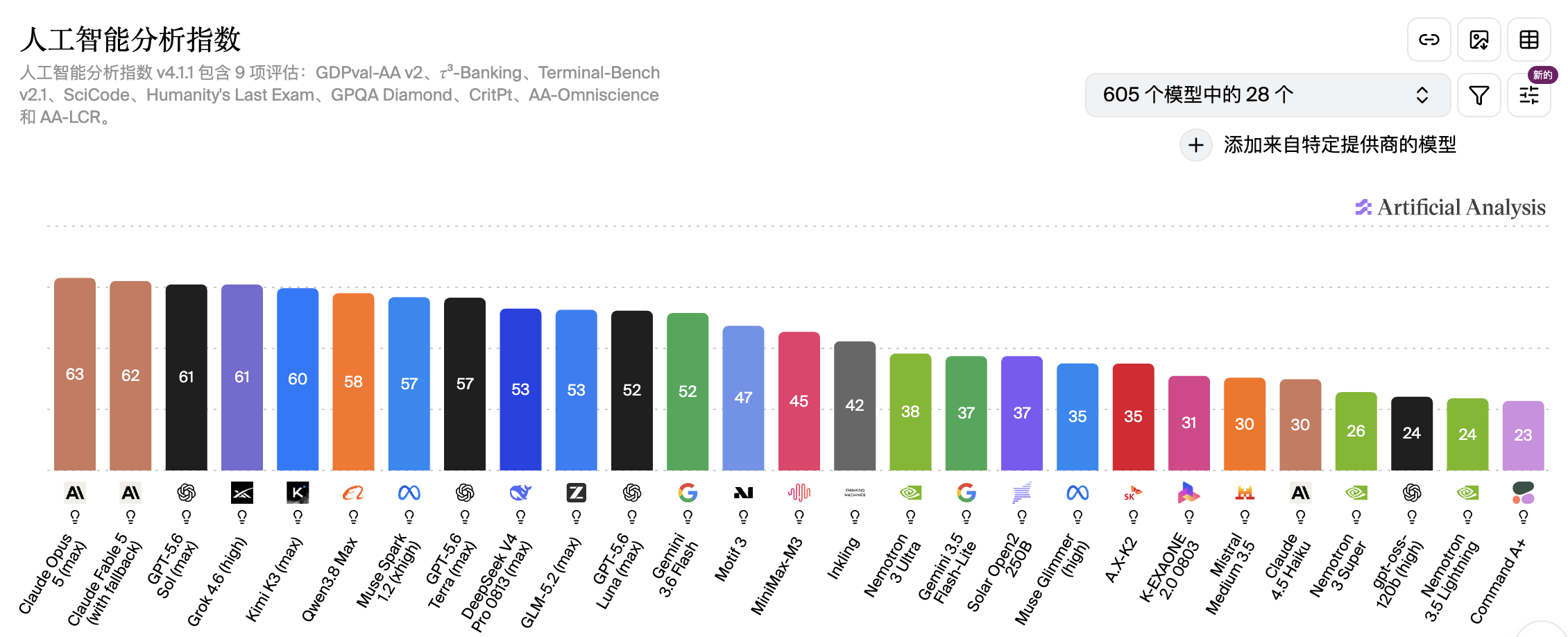This screenshot has height=637, width=1568.
Task: Click the Meta logo under Muse Spark
Action: [409, 493]
